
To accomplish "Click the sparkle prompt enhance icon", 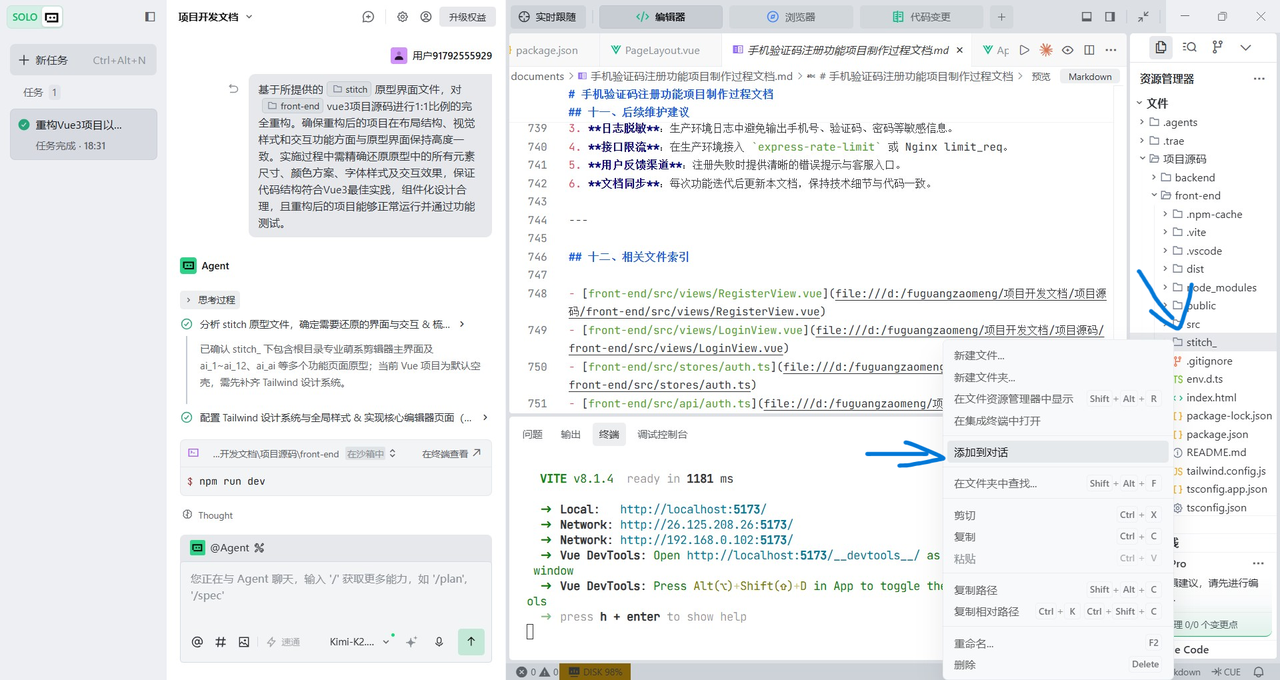I will coord(411,642).
